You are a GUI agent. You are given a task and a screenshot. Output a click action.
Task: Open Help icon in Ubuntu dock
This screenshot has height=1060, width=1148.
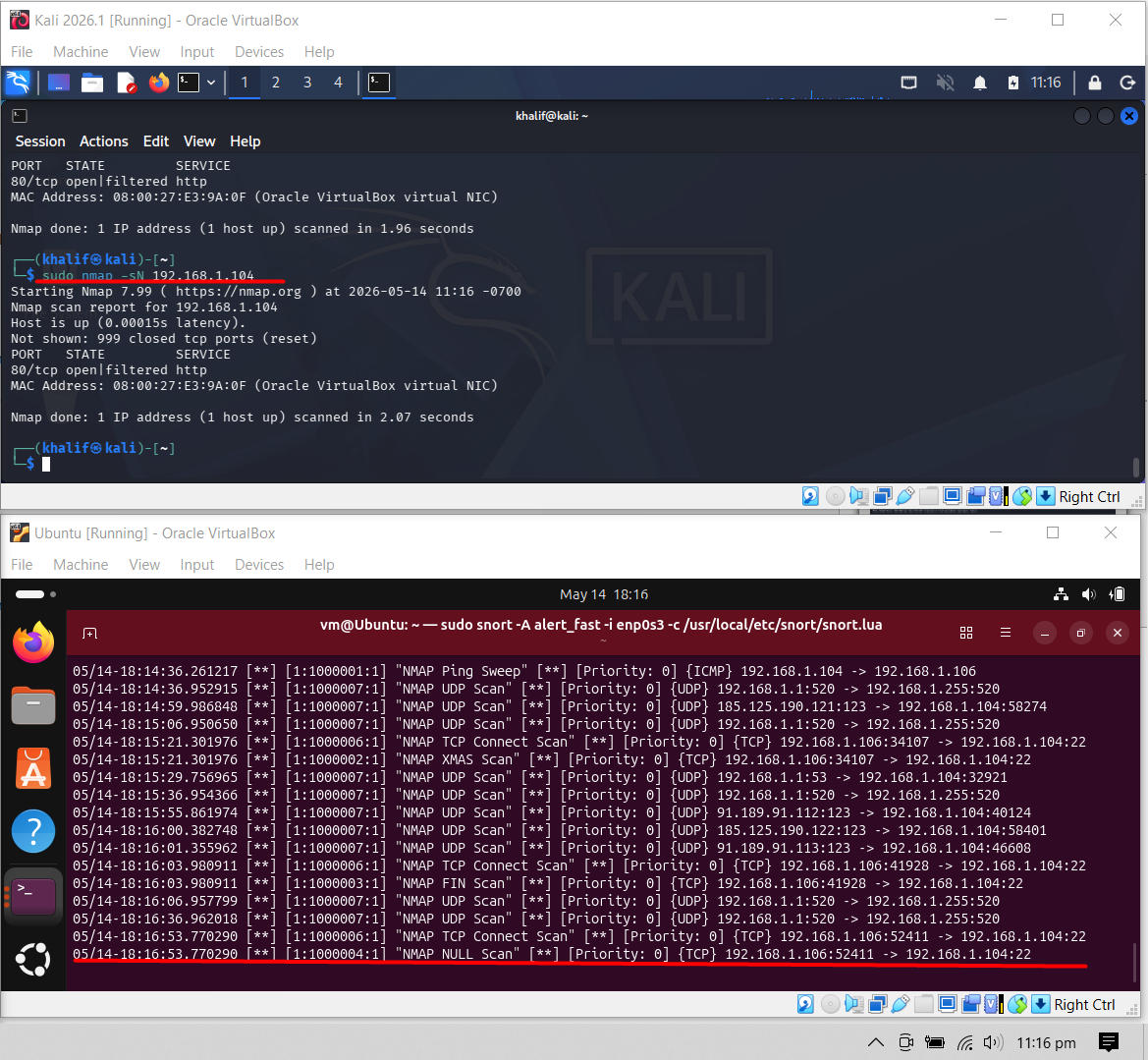33,831
